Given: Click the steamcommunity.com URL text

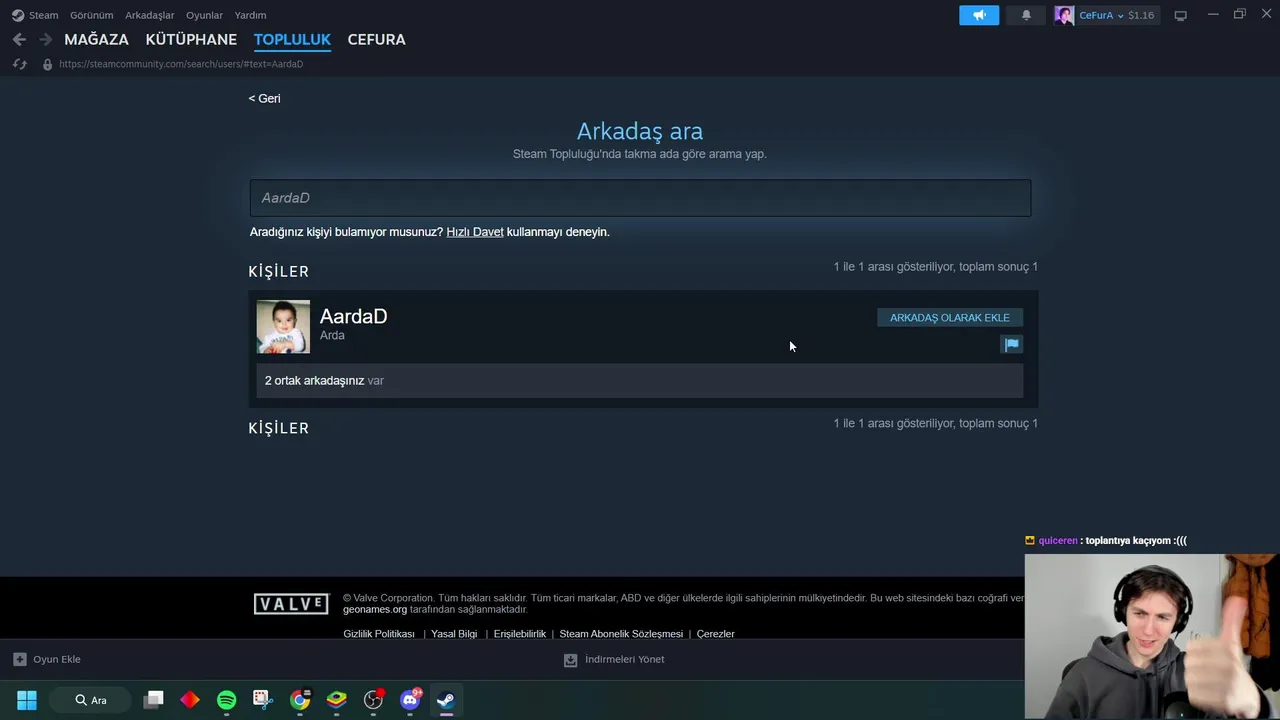Looking at the screenshot, I should point(181,64).
